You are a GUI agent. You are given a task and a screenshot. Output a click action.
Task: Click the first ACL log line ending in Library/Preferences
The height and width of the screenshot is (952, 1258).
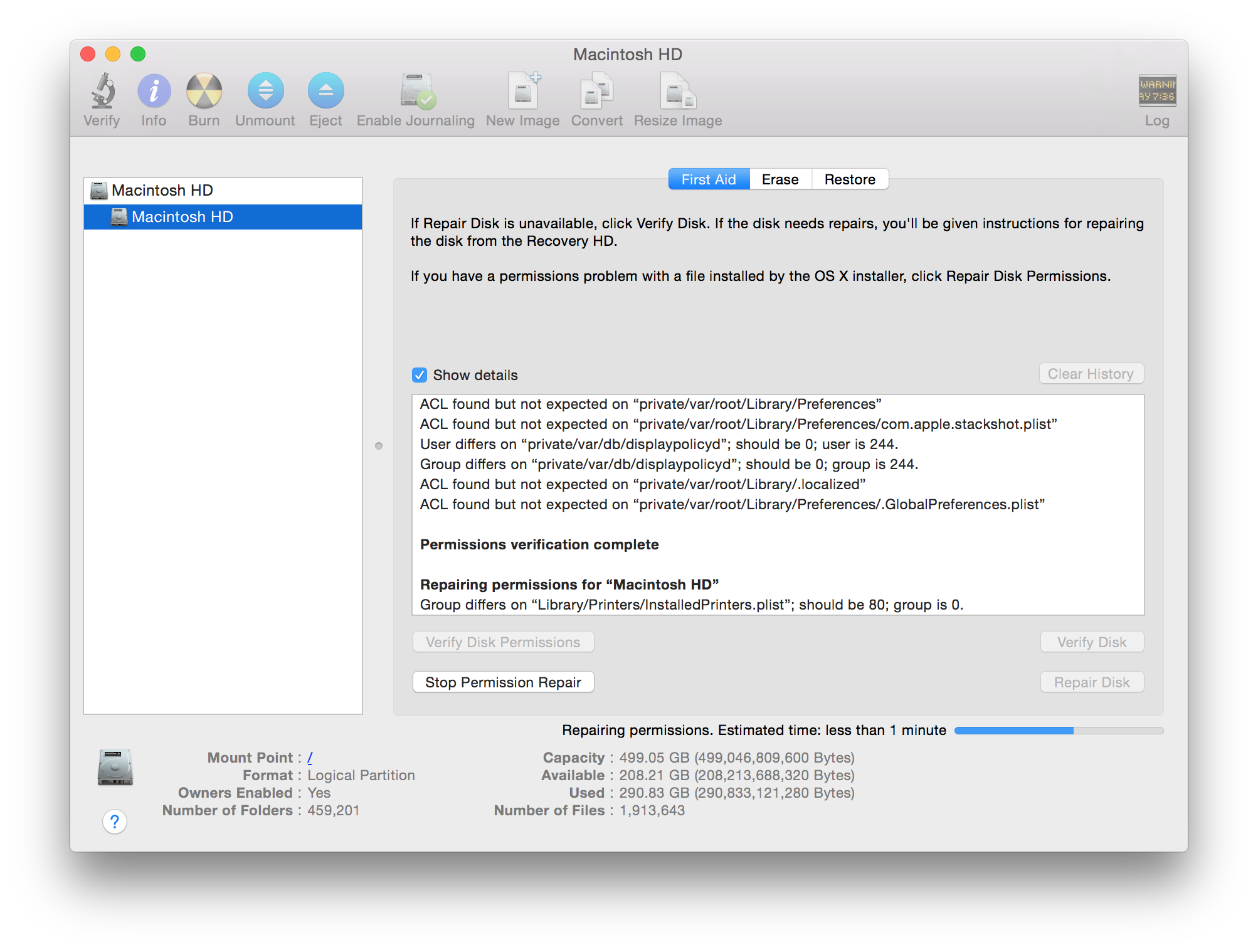651,404
